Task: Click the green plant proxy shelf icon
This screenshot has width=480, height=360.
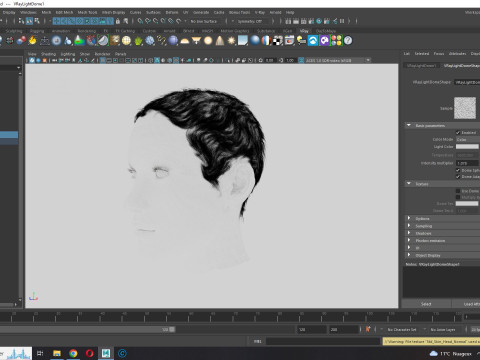Action: 138,41
